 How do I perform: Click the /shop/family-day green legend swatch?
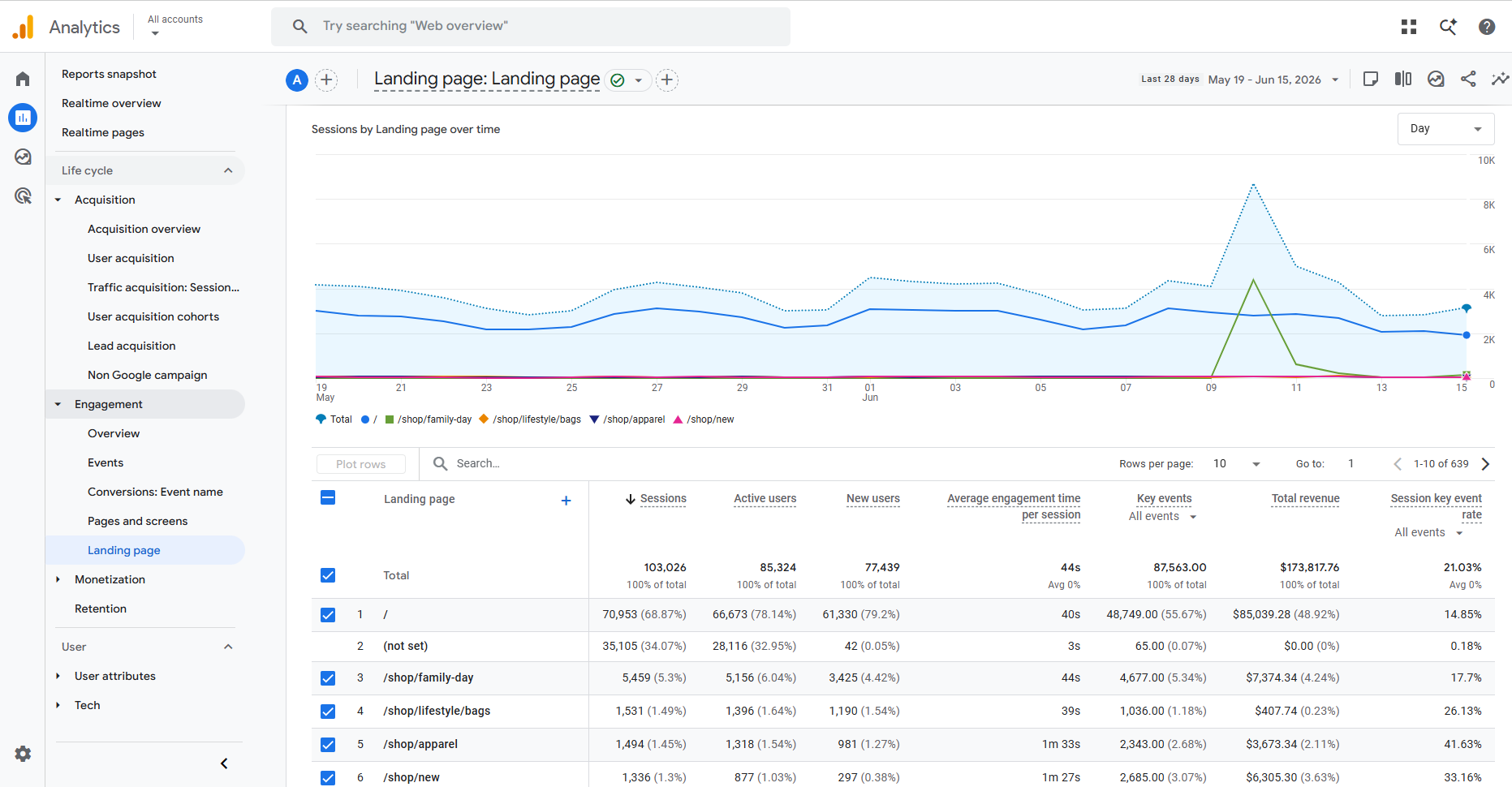click(390, 419)
